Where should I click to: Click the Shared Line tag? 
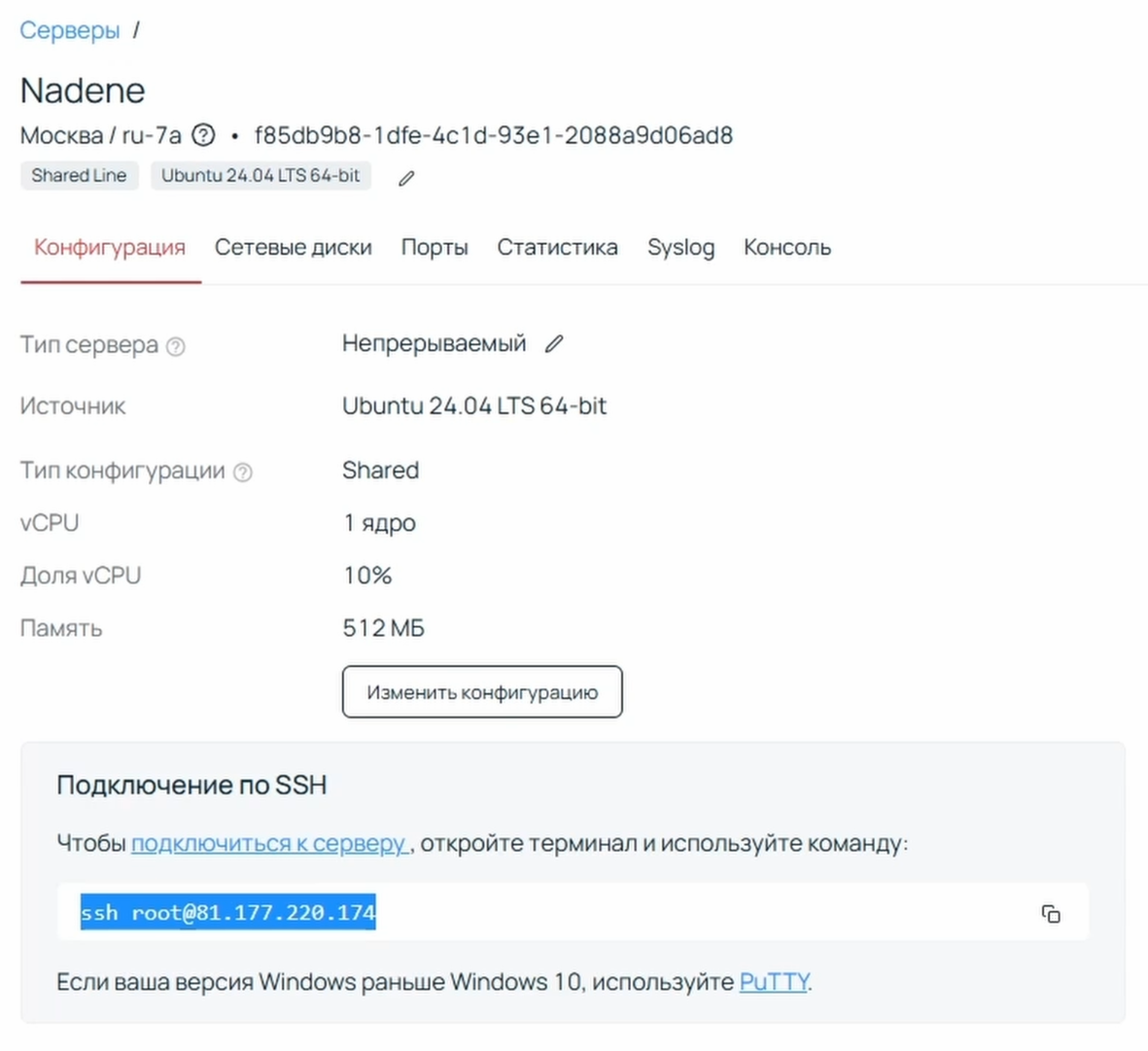(79, 176)
